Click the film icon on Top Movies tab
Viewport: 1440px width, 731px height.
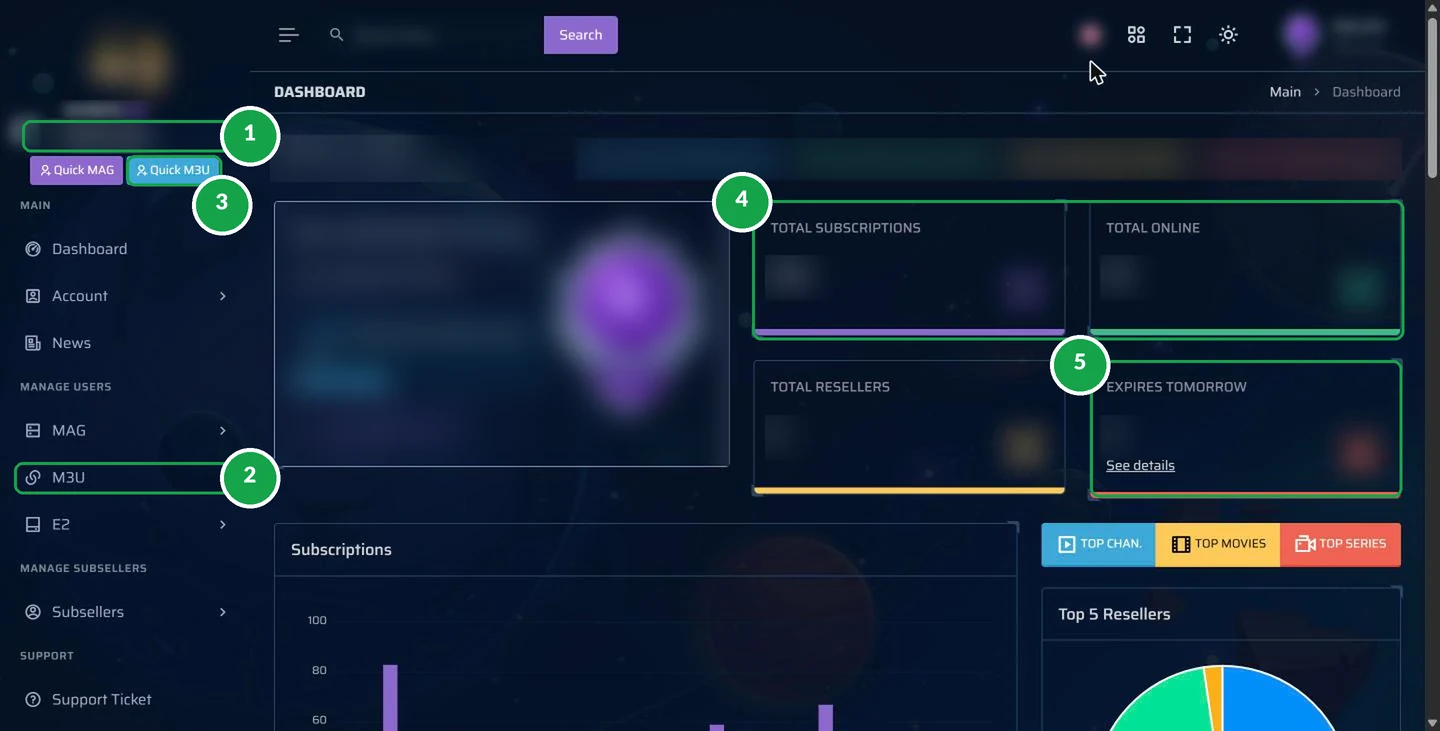coord(1181,544)
